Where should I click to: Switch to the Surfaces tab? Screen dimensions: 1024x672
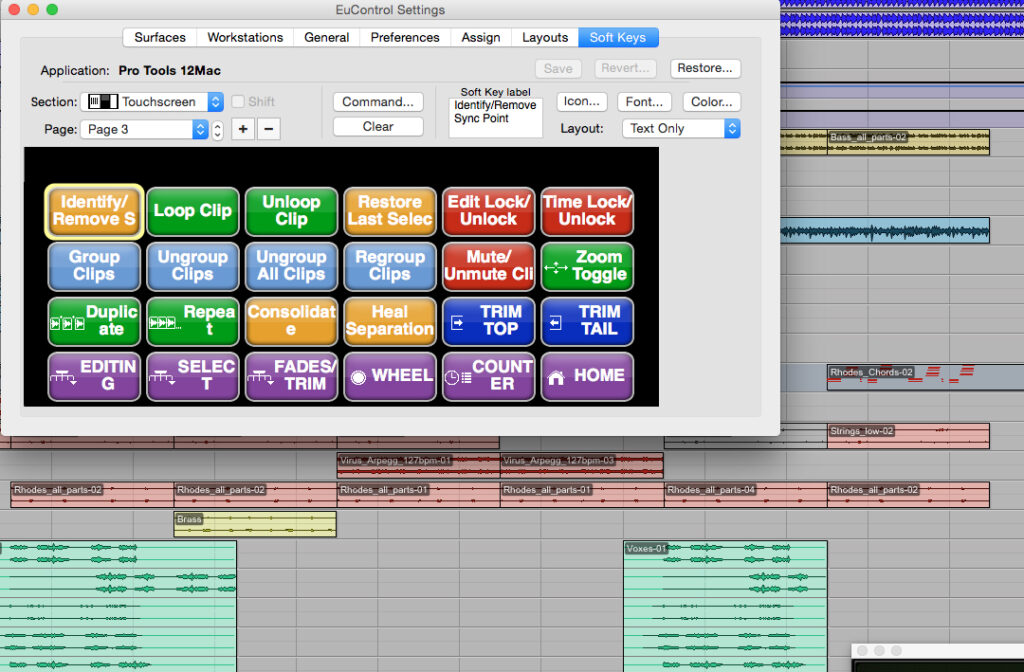pos(160,38)
